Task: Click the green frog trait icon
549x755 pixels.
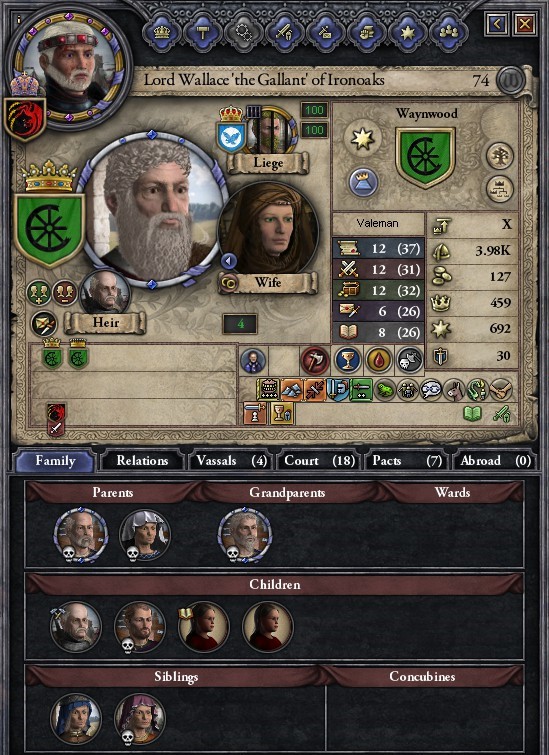Action: (384, 391)
